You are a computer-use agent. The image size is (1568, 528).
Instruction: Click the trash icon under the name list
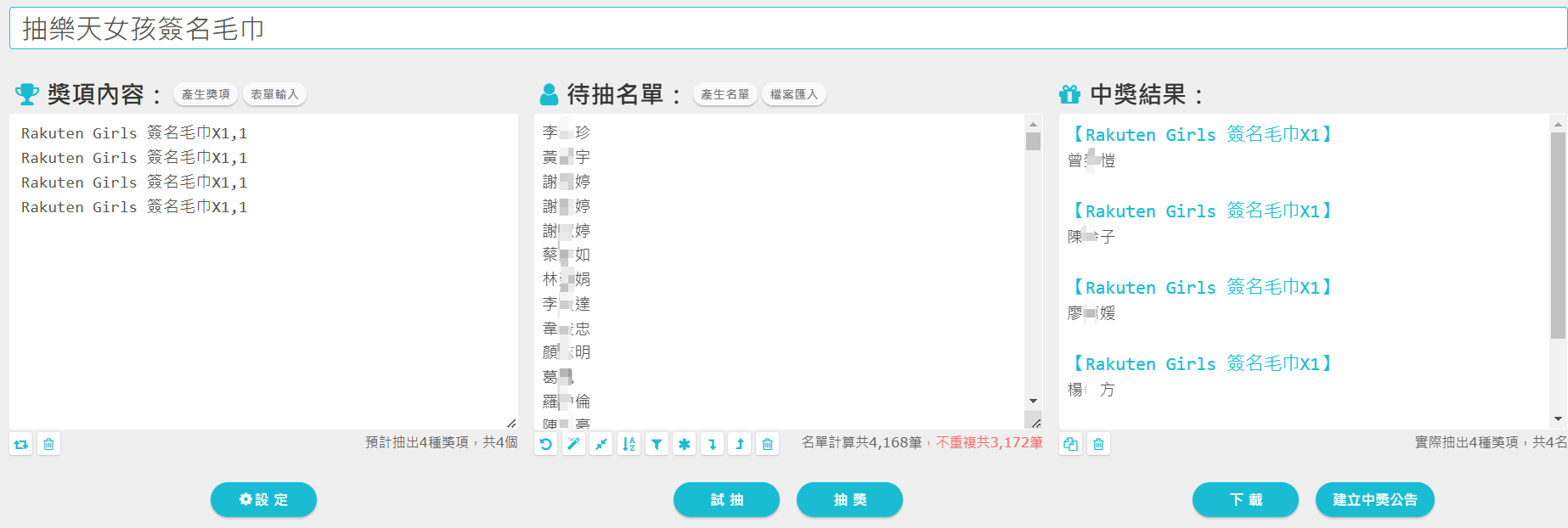[x=767, y=444]
